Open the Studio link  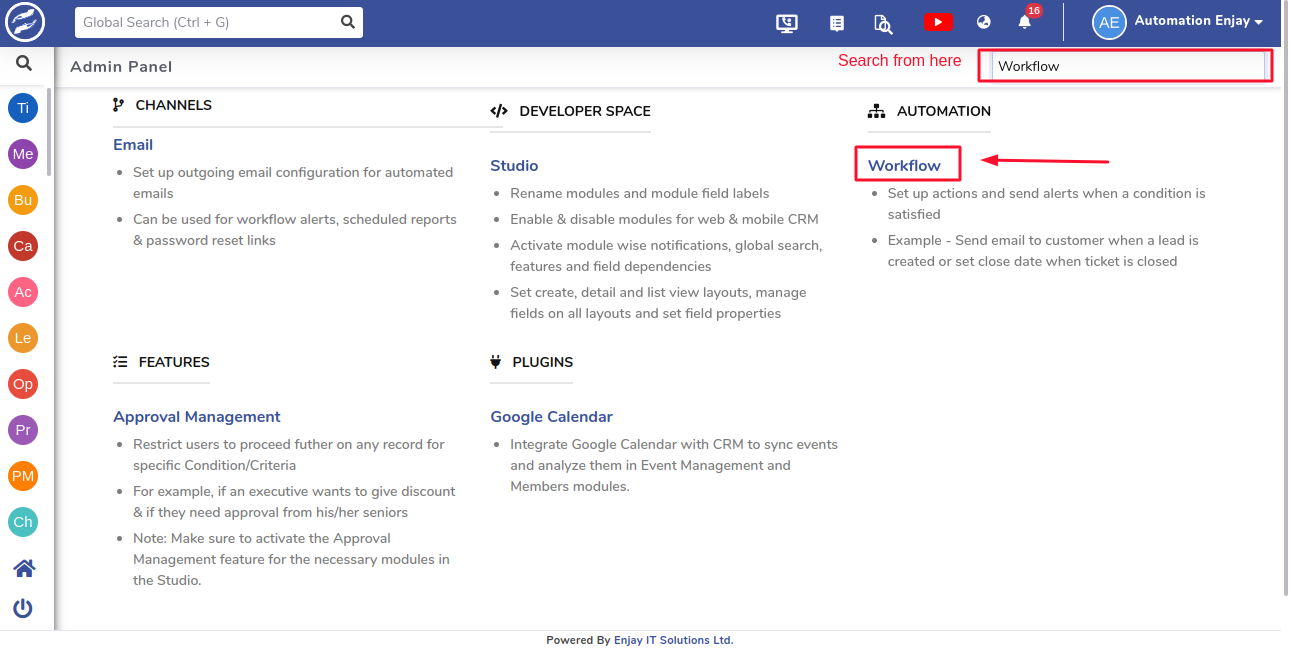pyautogui.click(x=514, y=166)
